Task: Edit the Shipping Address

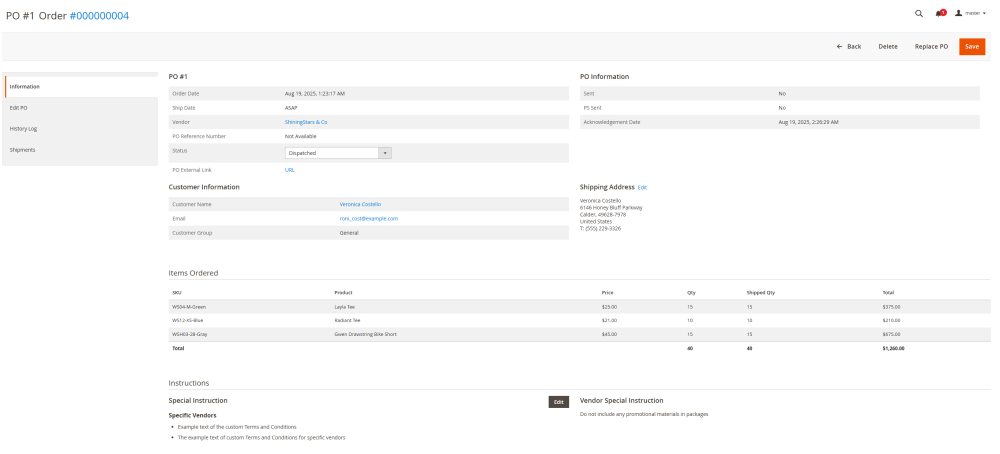Action: point(642,187)
